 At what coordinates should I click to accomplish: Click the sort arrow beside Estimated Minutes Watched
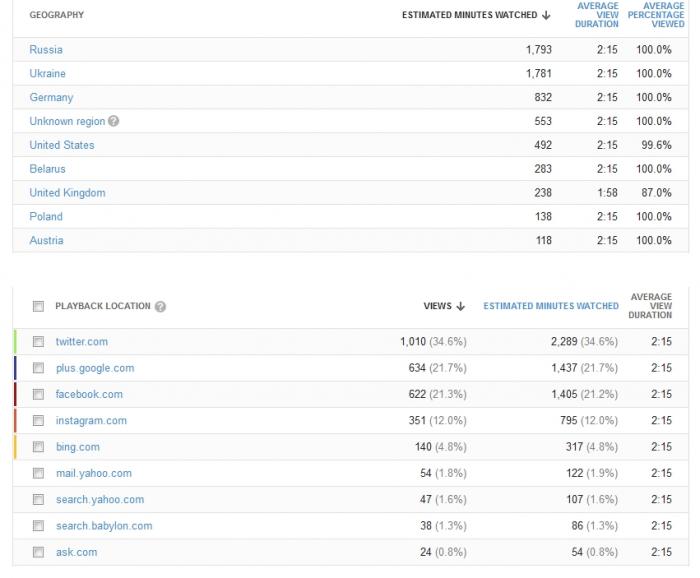pos(546,15)
